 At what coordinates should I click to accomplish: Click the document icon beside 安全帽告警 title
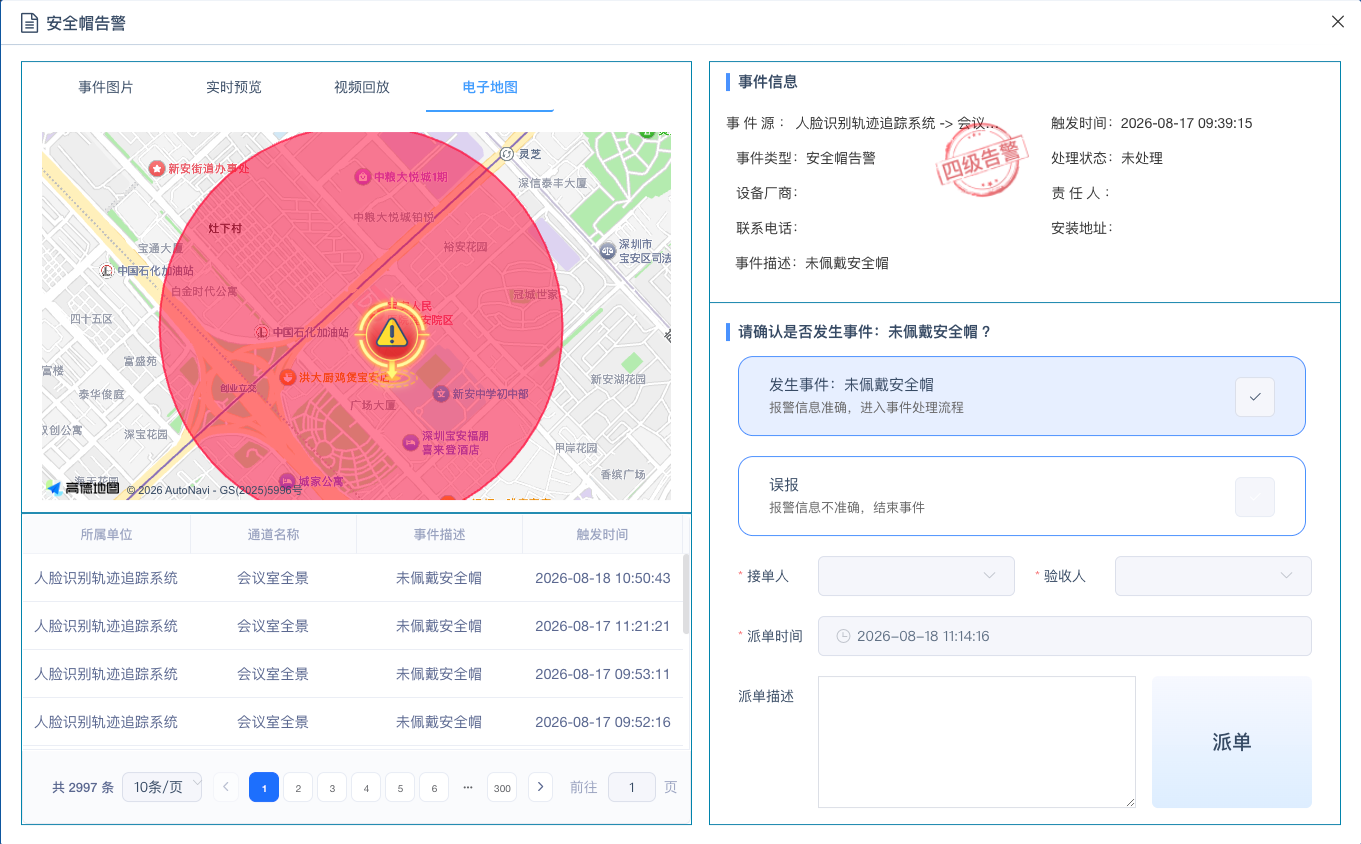(x=30, y=23)
